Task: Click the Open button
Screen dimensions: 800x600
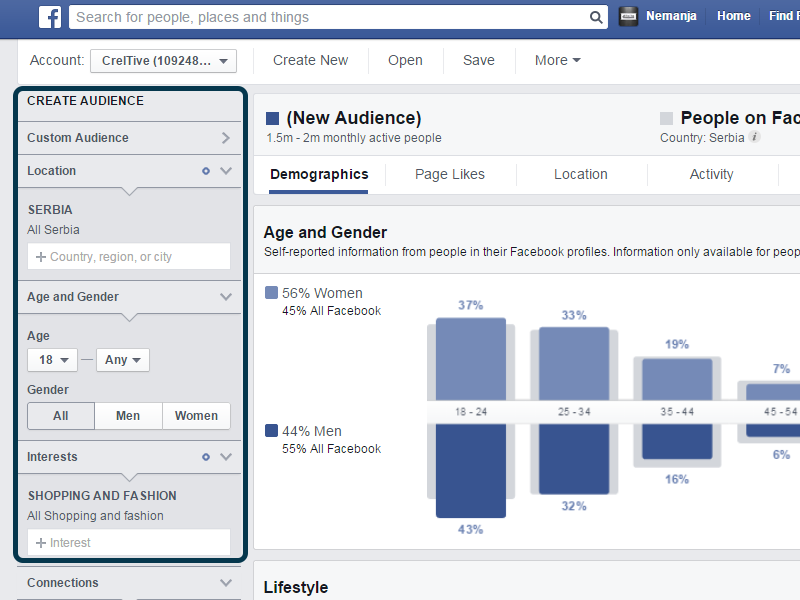Action: point(405,60)
